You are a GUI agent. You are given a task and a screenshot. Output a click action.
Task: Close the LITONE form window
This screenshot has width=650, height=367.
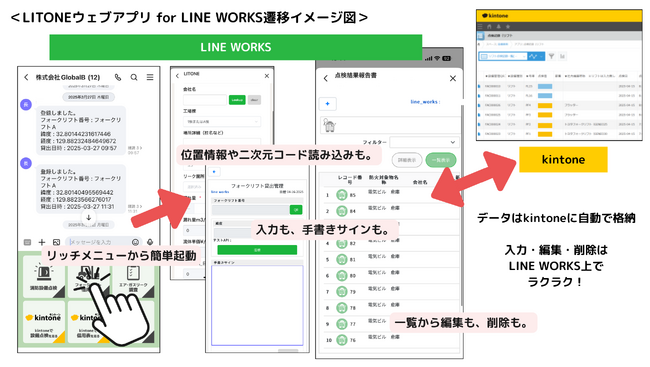267,76
